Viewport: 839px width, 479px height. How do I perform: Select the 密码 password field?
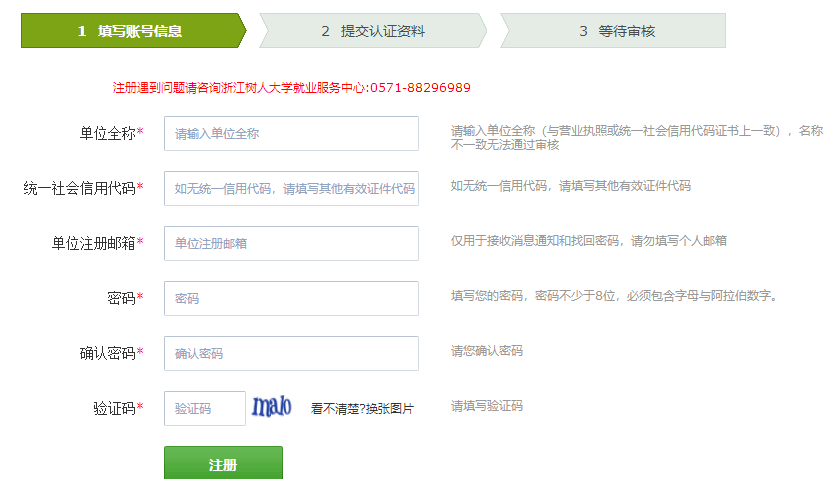(x=291, y=298)
